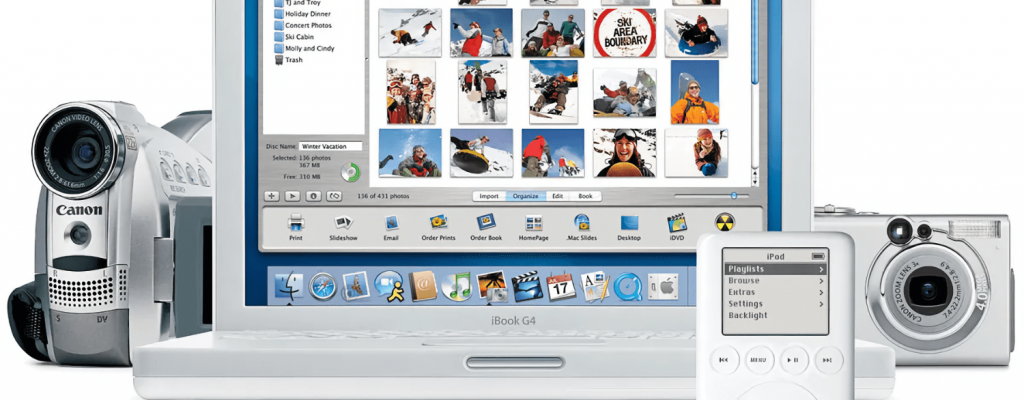This screenshot has width=1024, height=400.
Task: Click the Order Book icon
Action: point(486,223)
